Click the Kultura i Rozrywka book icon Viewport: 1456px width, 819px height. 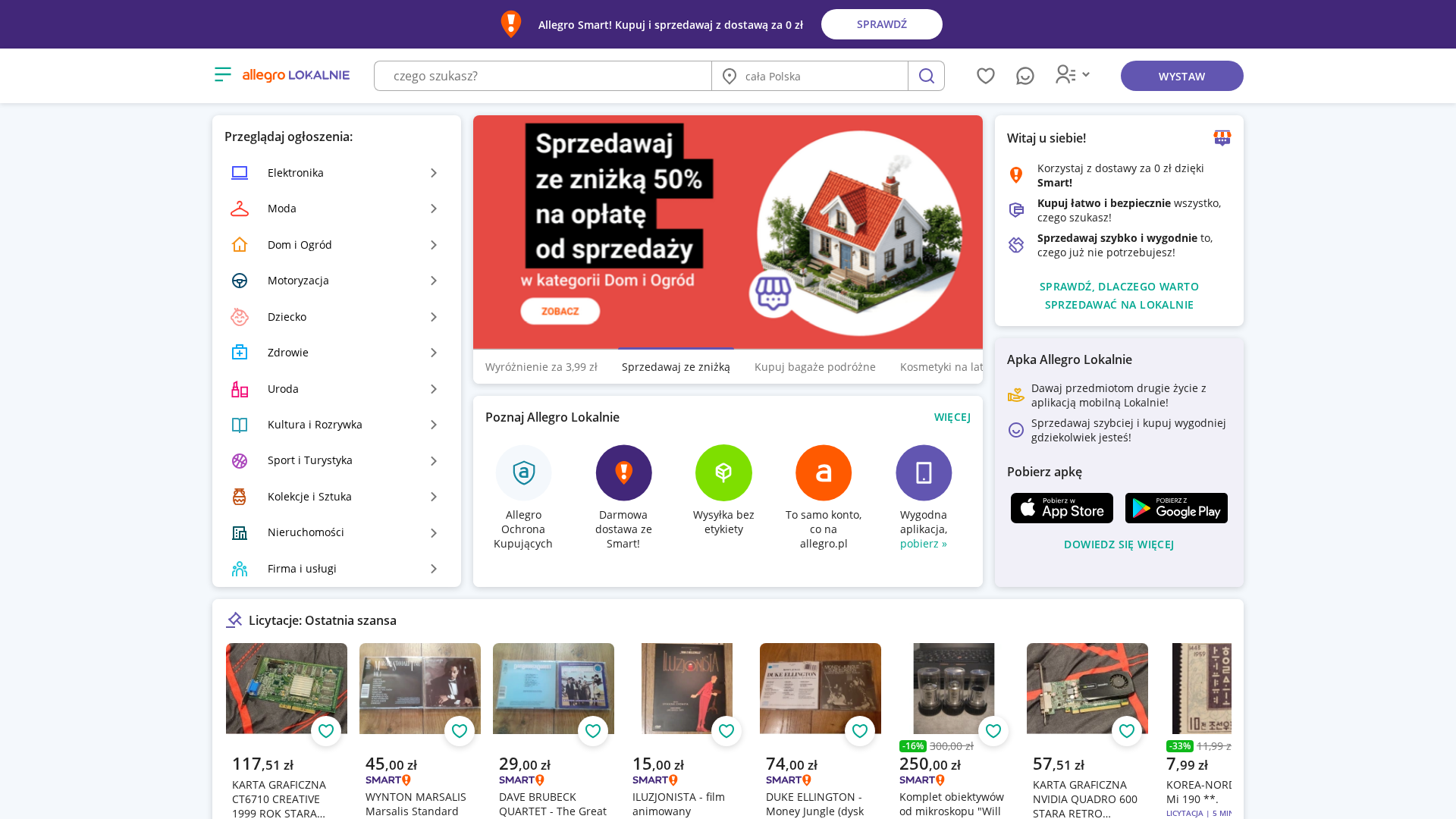click(x=240, y=425)
